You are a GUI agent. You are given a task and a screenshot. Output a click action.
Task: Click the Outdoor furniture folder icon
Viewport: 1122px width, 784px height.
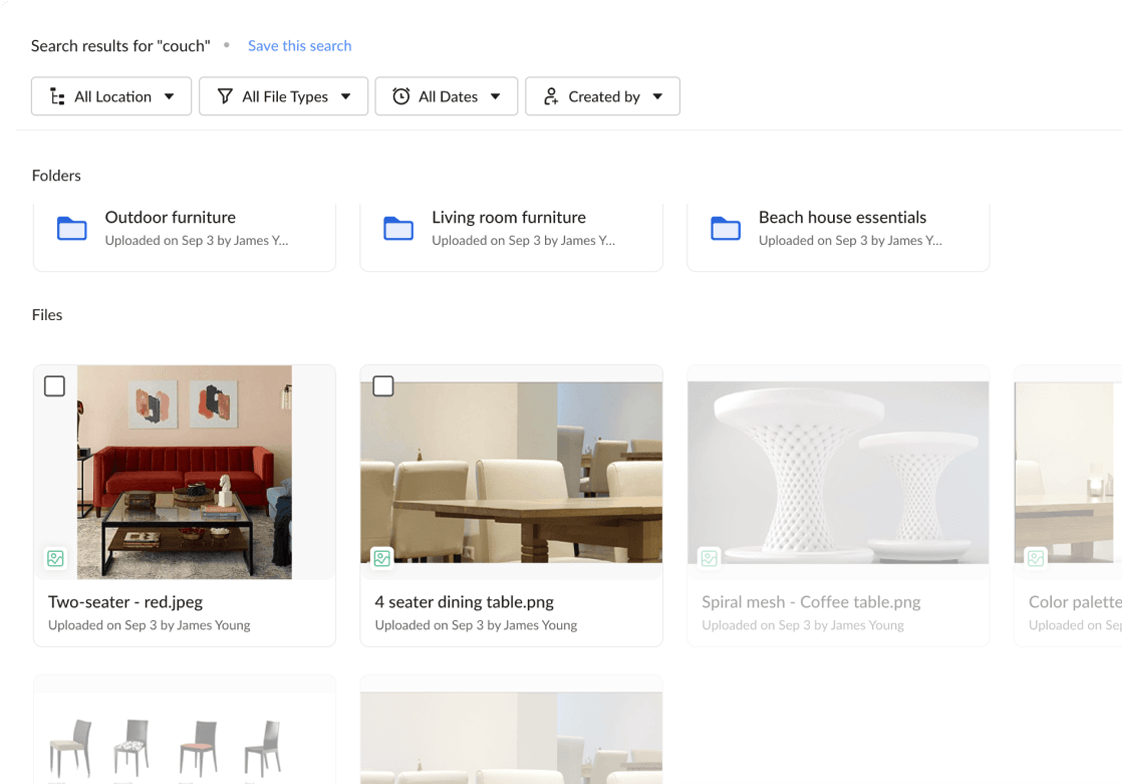click(72, 228)
